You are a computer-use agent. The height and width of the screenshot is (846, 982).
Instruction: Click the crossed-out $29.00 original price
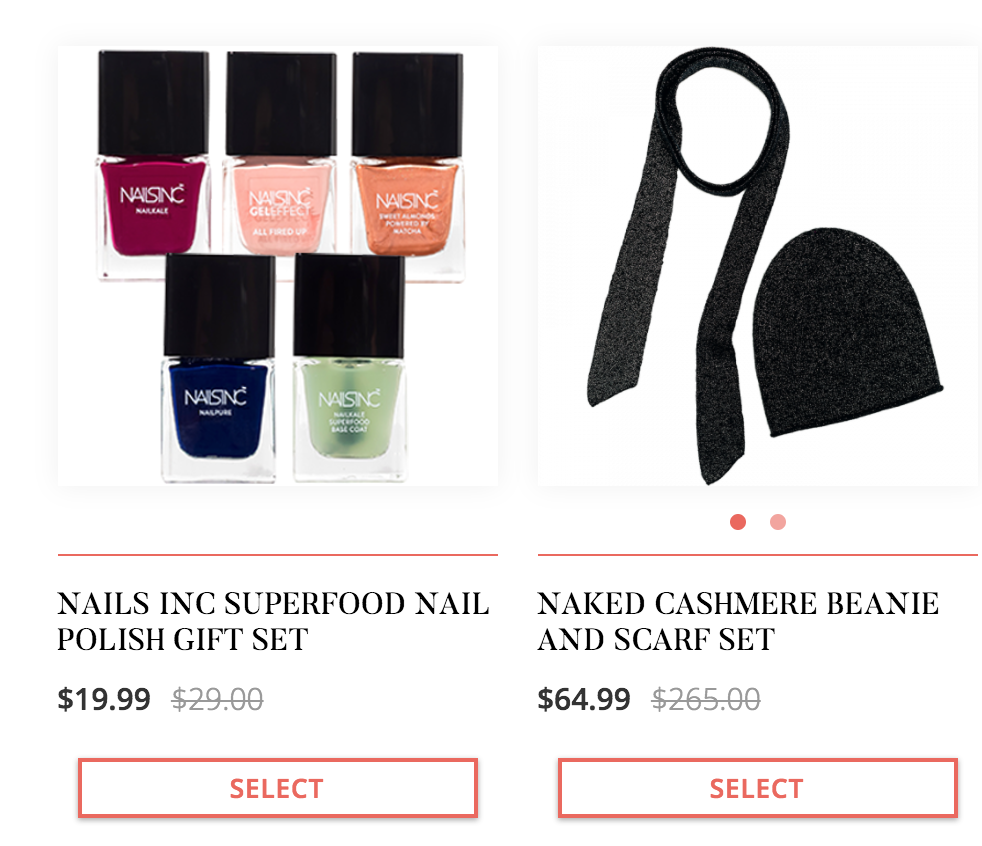[217, 699]
